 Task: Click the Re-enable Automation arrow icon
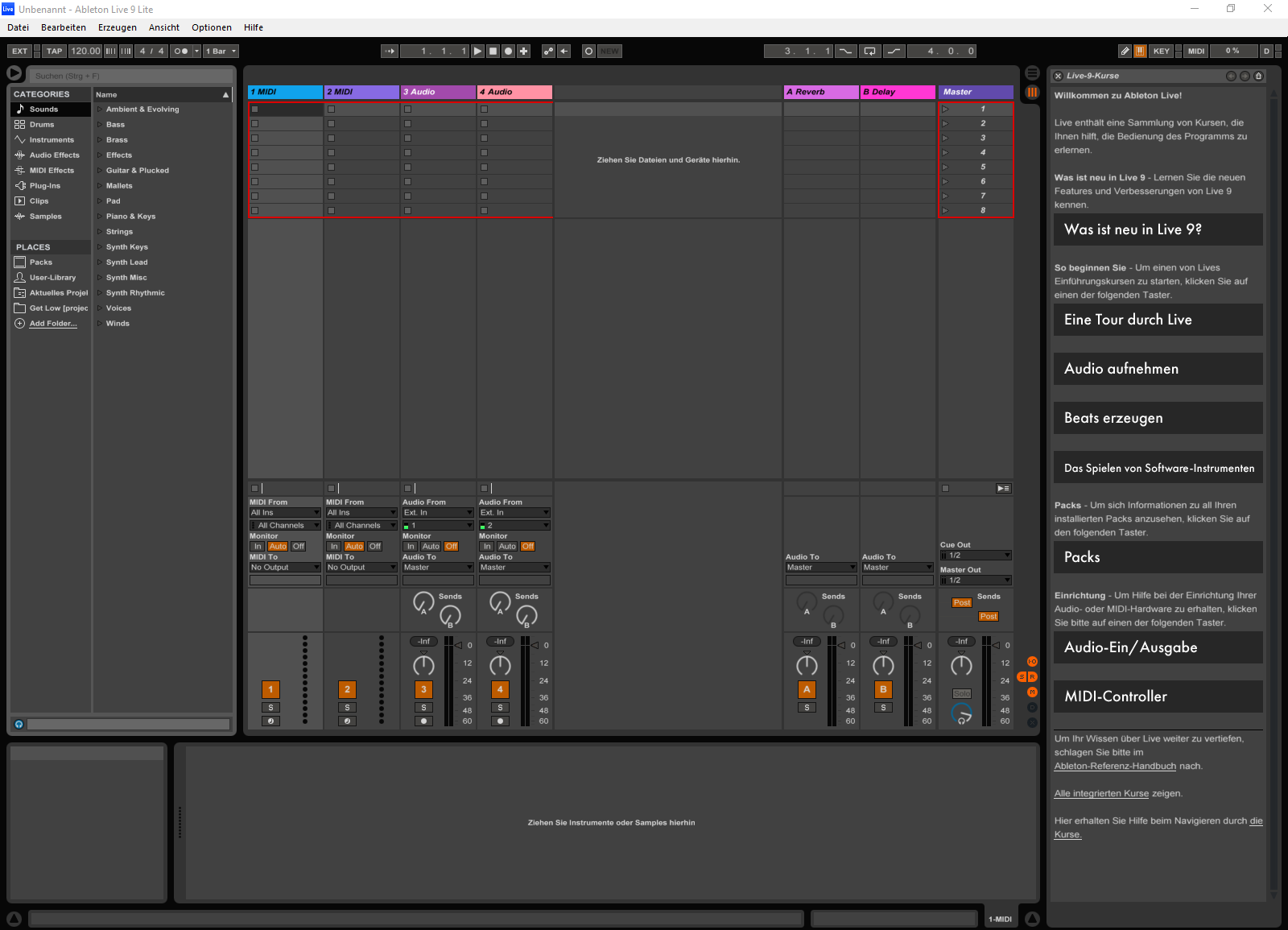[x=564, y=51]
